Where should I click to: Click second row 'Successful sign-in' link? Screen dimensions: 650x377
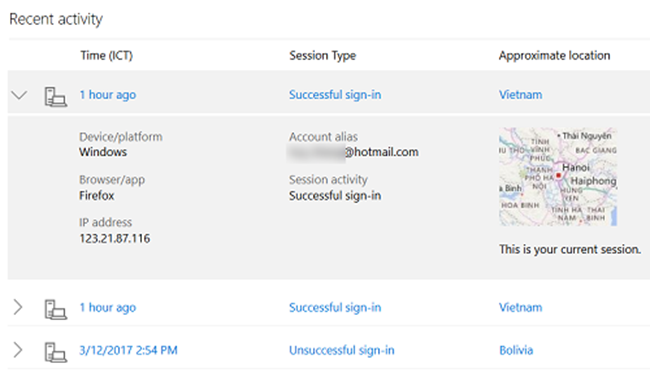pos(335,308)
